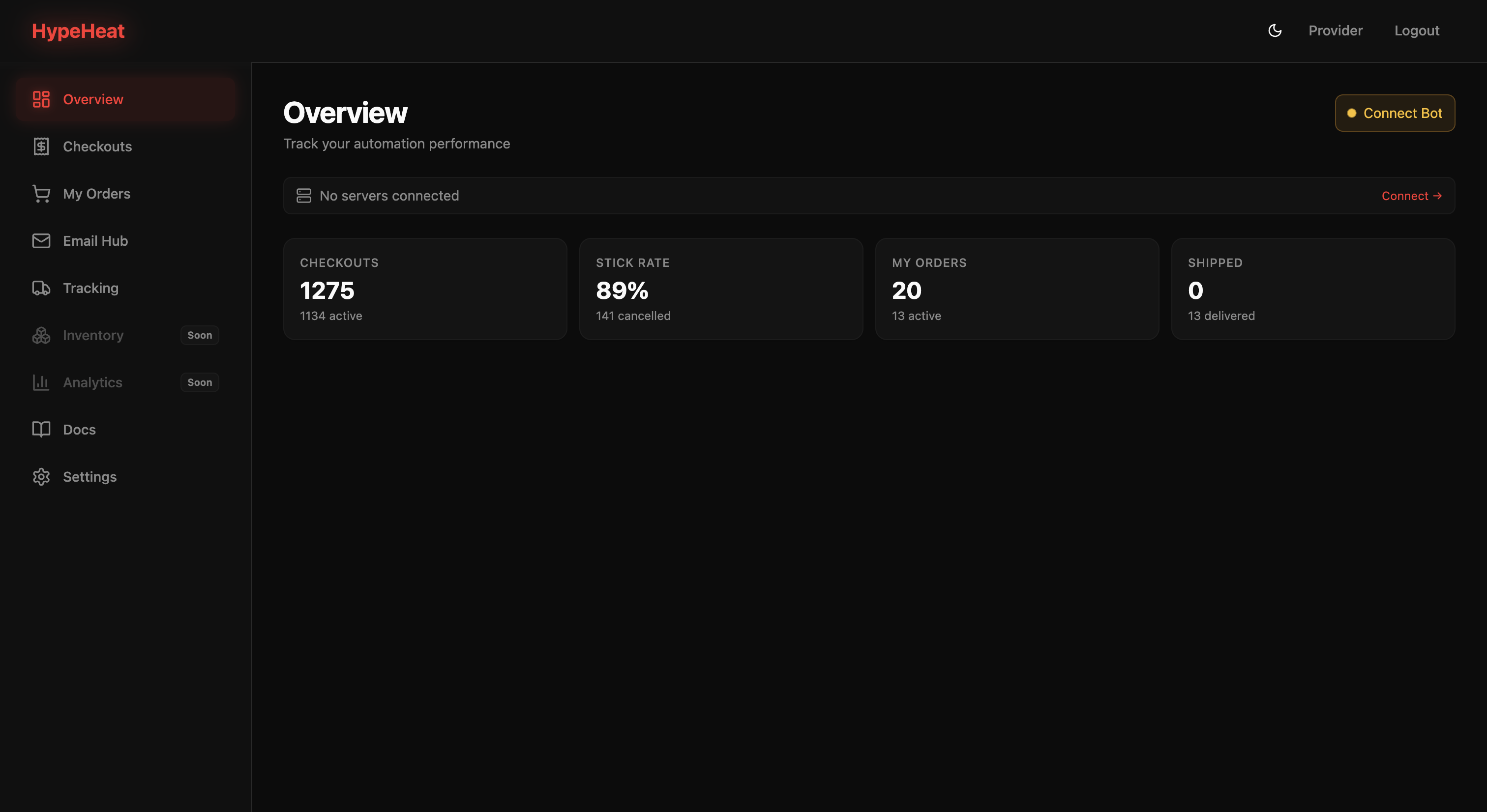Click the Soon badge next to Inventory
Image resolution: width=1487 pixels, height=812 pixels.
pos(200,335)
